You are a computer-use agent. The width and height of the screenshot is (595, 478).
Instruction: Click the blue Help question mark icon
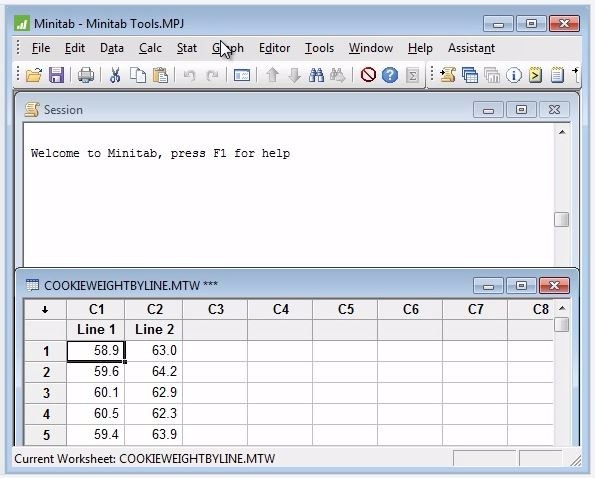[390, 75]
